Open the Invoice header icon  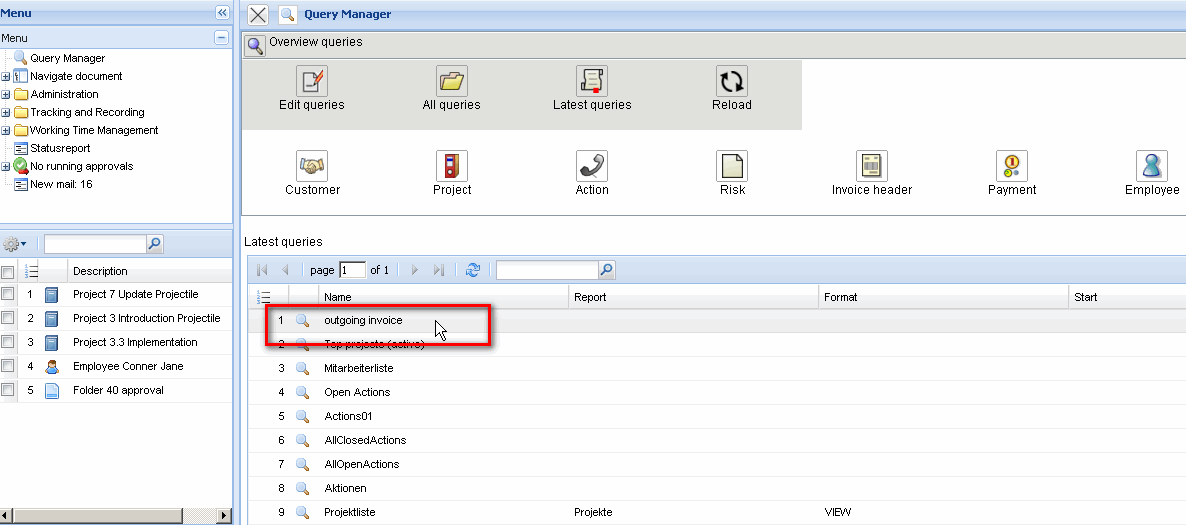(872, 166)
